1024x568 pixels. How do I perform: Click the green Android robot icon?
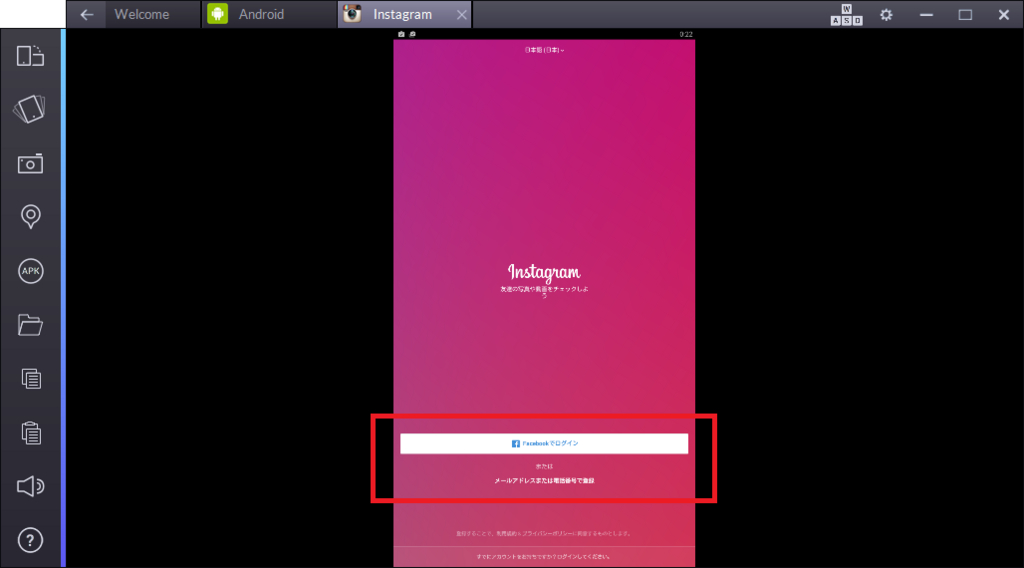coord(217,14)
